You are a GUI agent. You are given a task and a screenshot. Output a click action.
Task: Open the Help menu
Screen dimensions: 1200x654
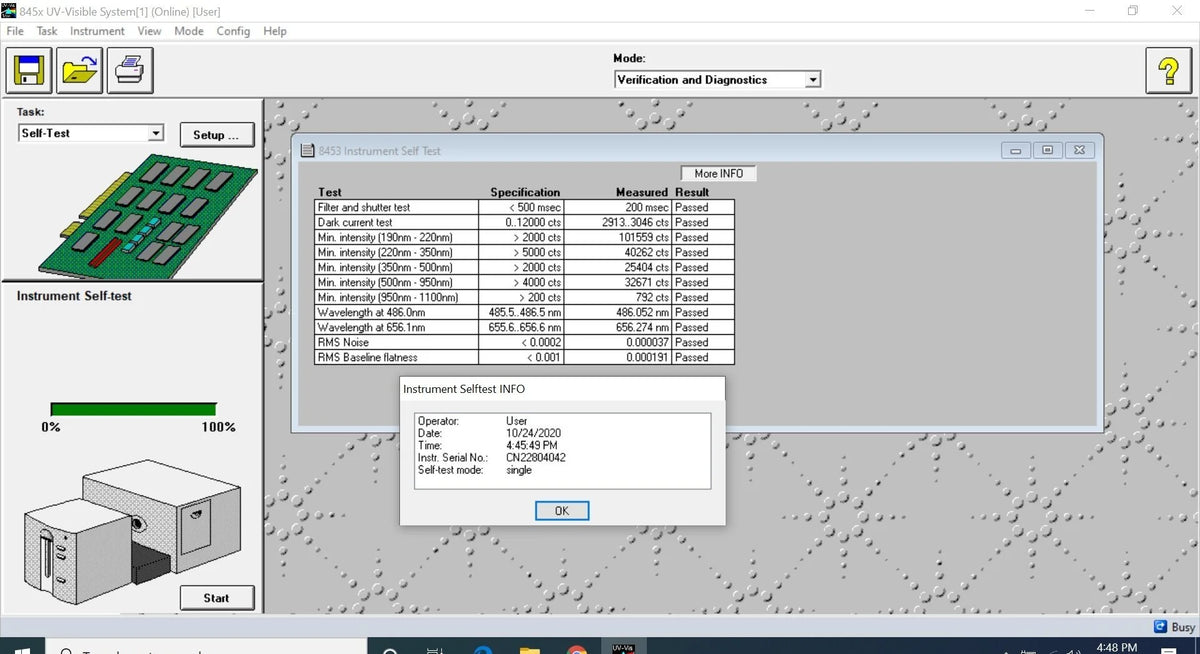275,31
